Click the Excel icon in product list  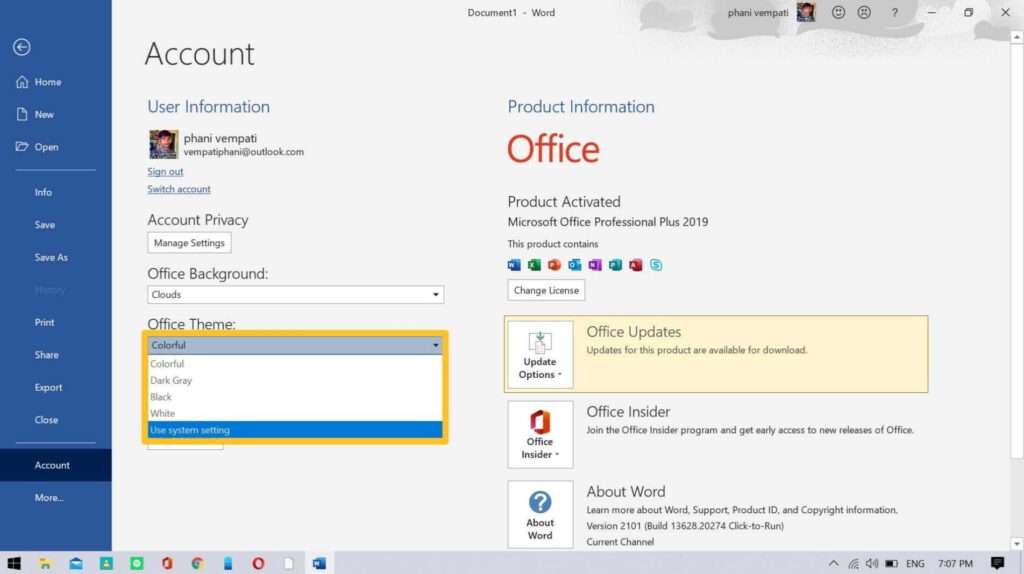[x=534, y=264]
